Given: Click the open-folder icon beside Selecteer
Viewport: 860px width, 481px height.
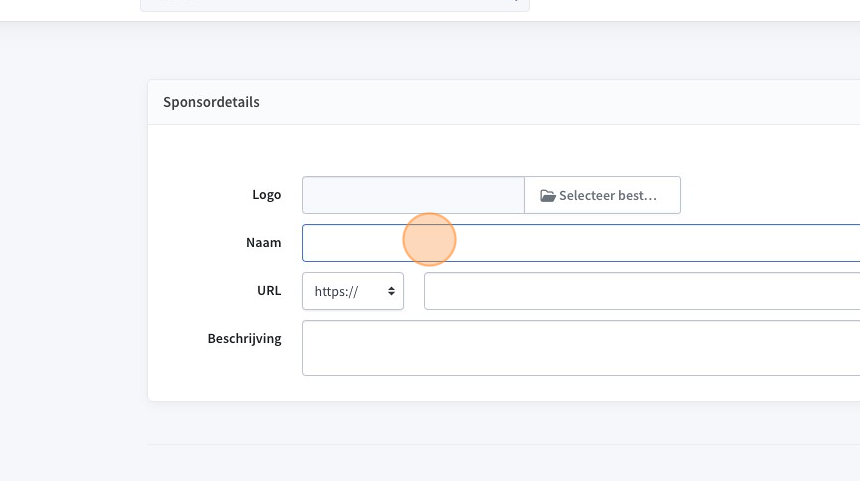Looking at the screenshot, I should tap(547, 196).
